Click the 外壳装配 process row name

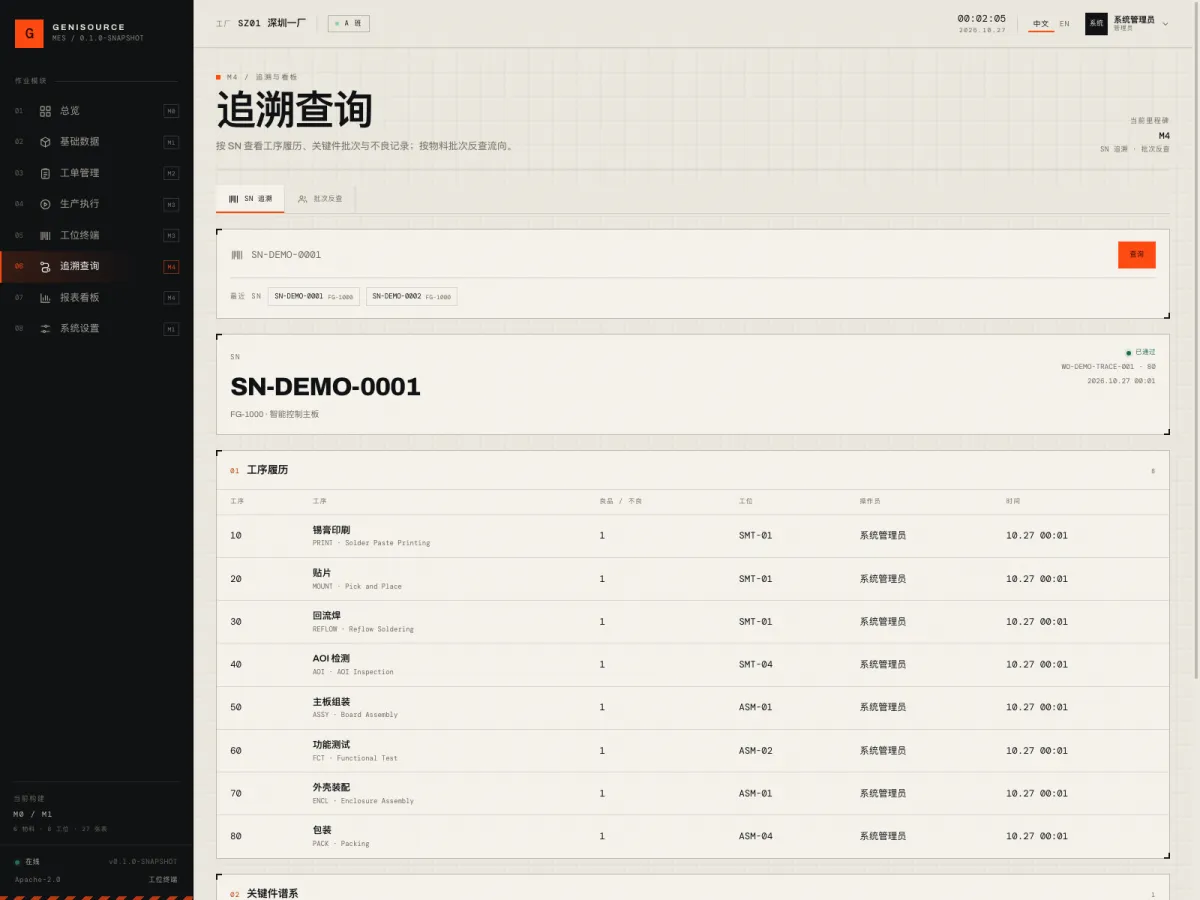click(x=331, y=788)
